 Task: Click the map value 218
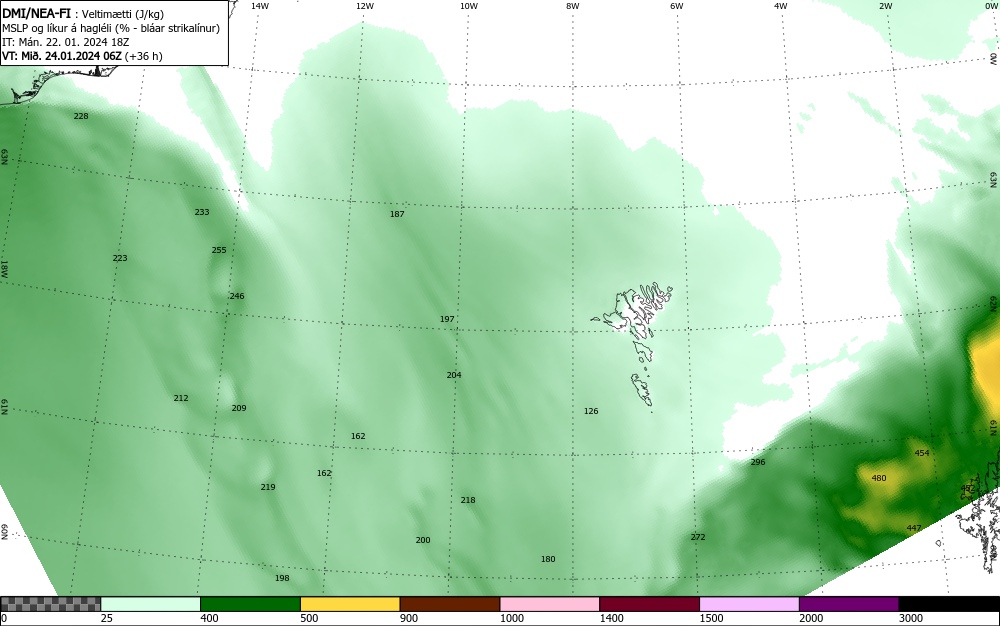(x=467, y=500)
